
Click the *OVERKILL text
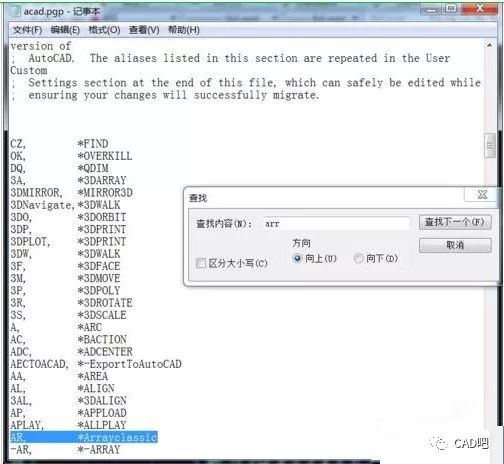[105, 156]
